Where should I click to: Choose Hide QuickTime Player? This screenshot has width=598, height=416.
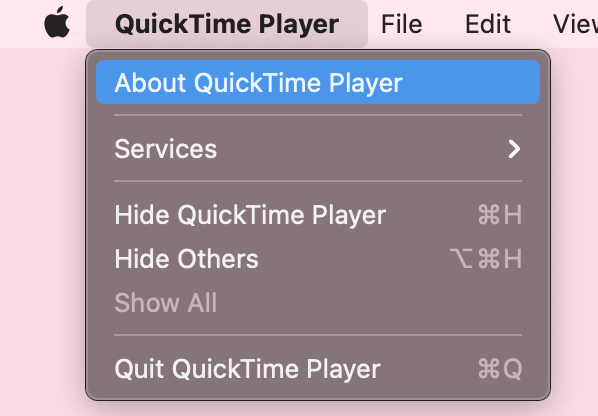[318, 215]
